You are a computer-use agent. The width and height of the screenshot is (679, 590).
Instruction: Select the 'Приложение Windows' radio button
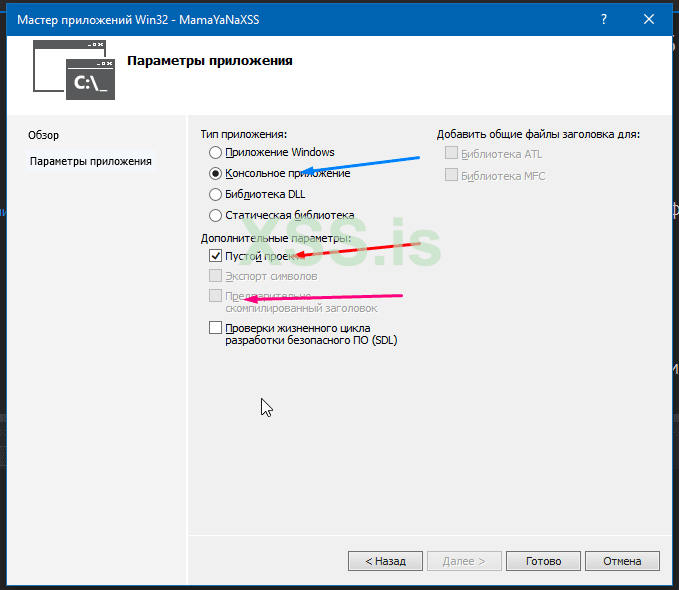pyautogui.click(x=215, y=153)
